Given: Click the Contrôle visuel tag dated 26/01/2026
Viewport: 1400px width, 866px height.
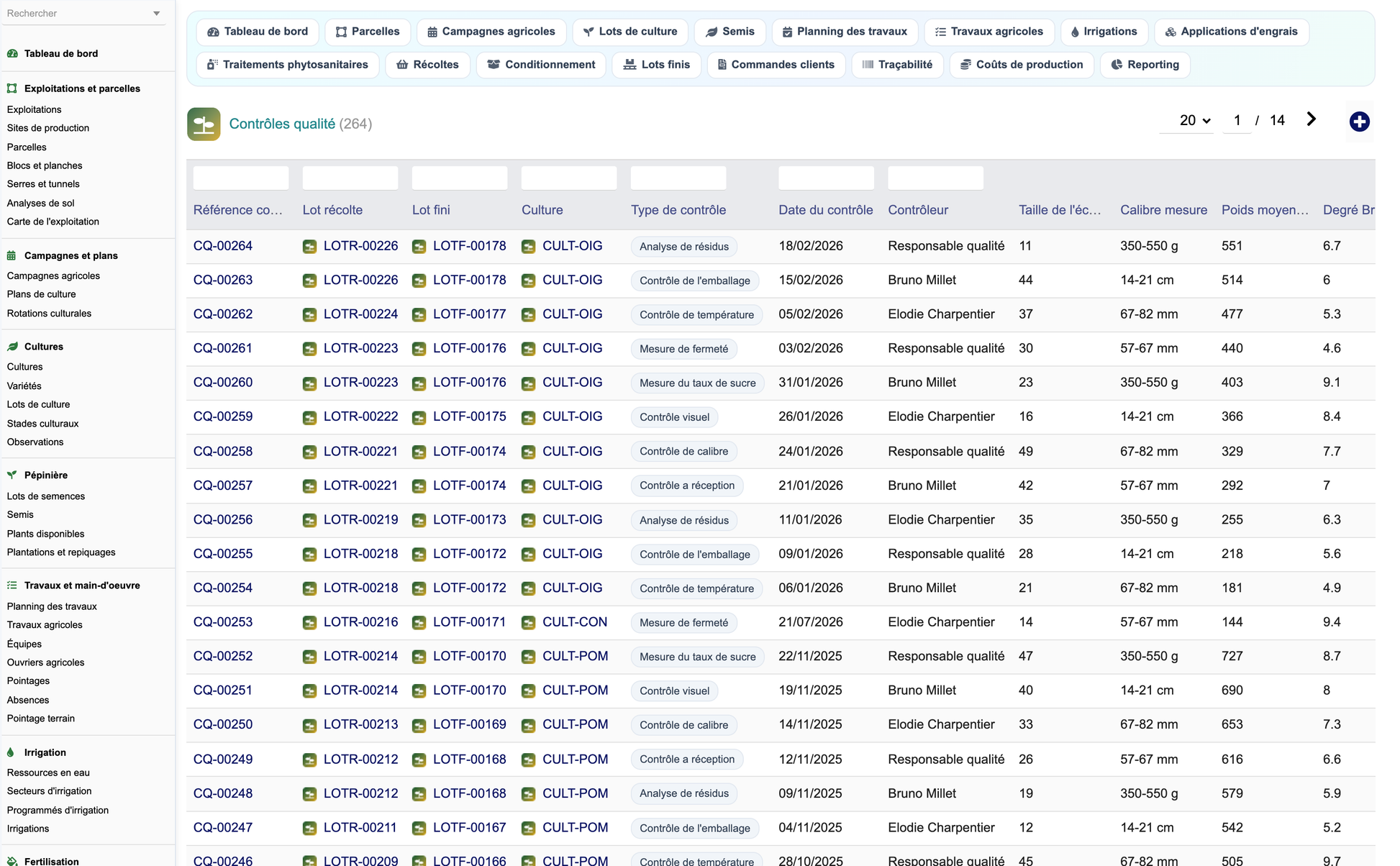Looking at the screenshot, I should 674,417.
